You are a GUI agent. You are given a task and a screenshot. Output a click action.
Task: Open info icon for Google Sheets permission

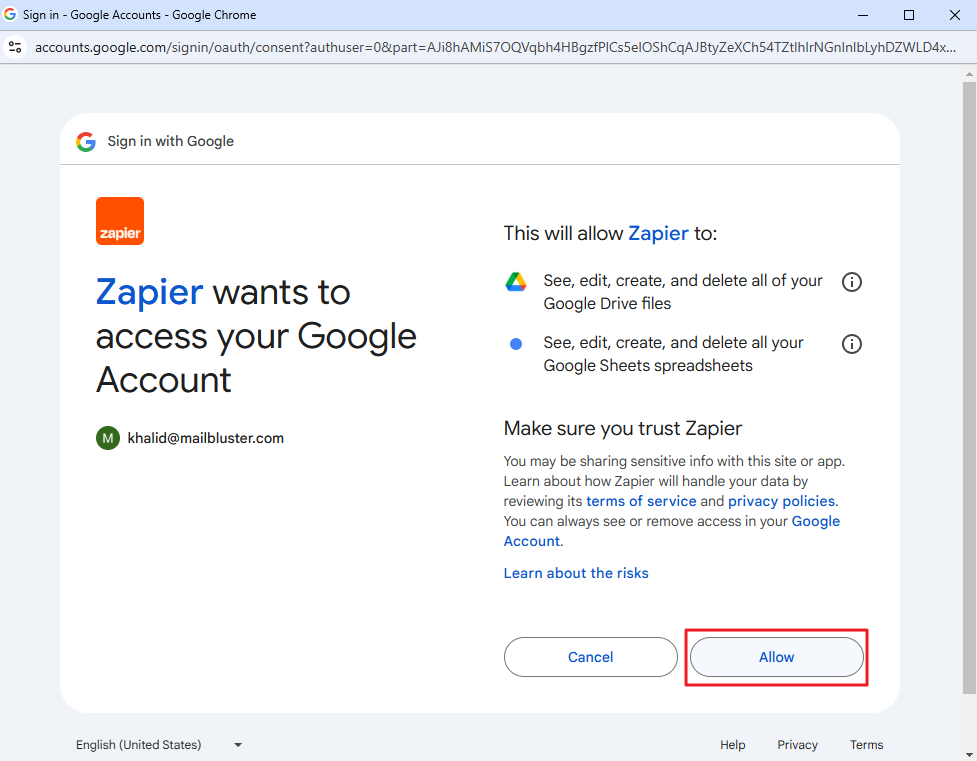tap(852, 344)
